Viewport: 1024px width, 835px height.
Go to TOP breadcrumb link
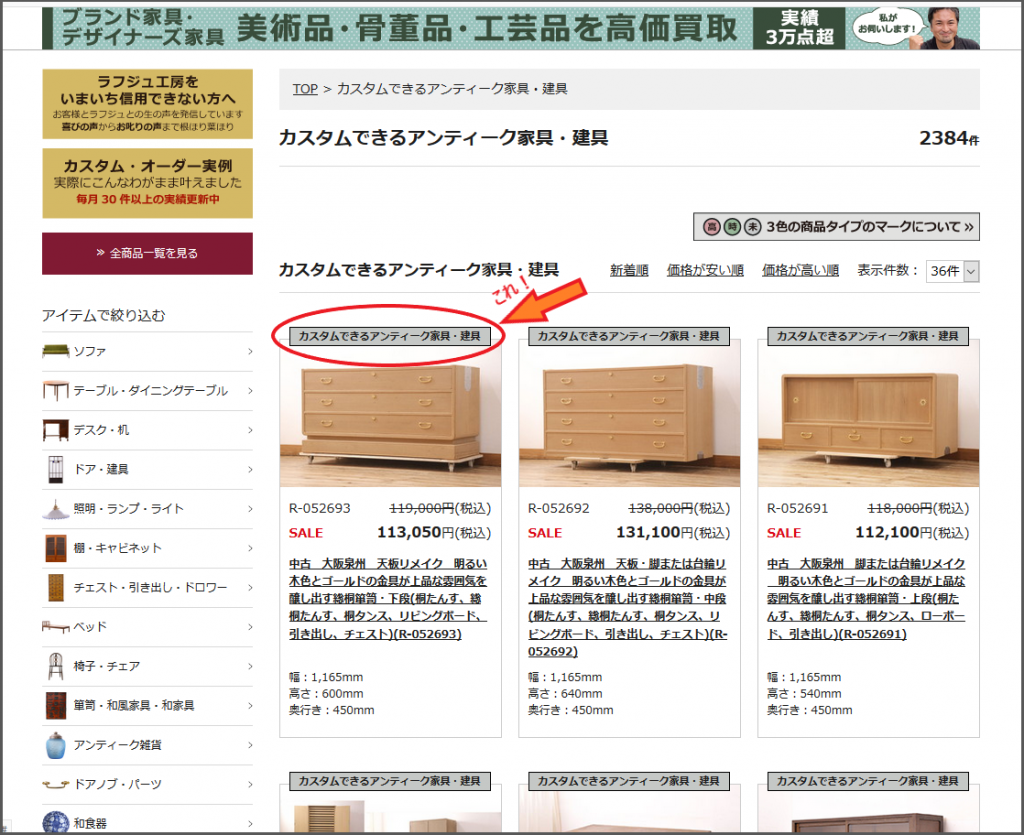pos(305,89)
